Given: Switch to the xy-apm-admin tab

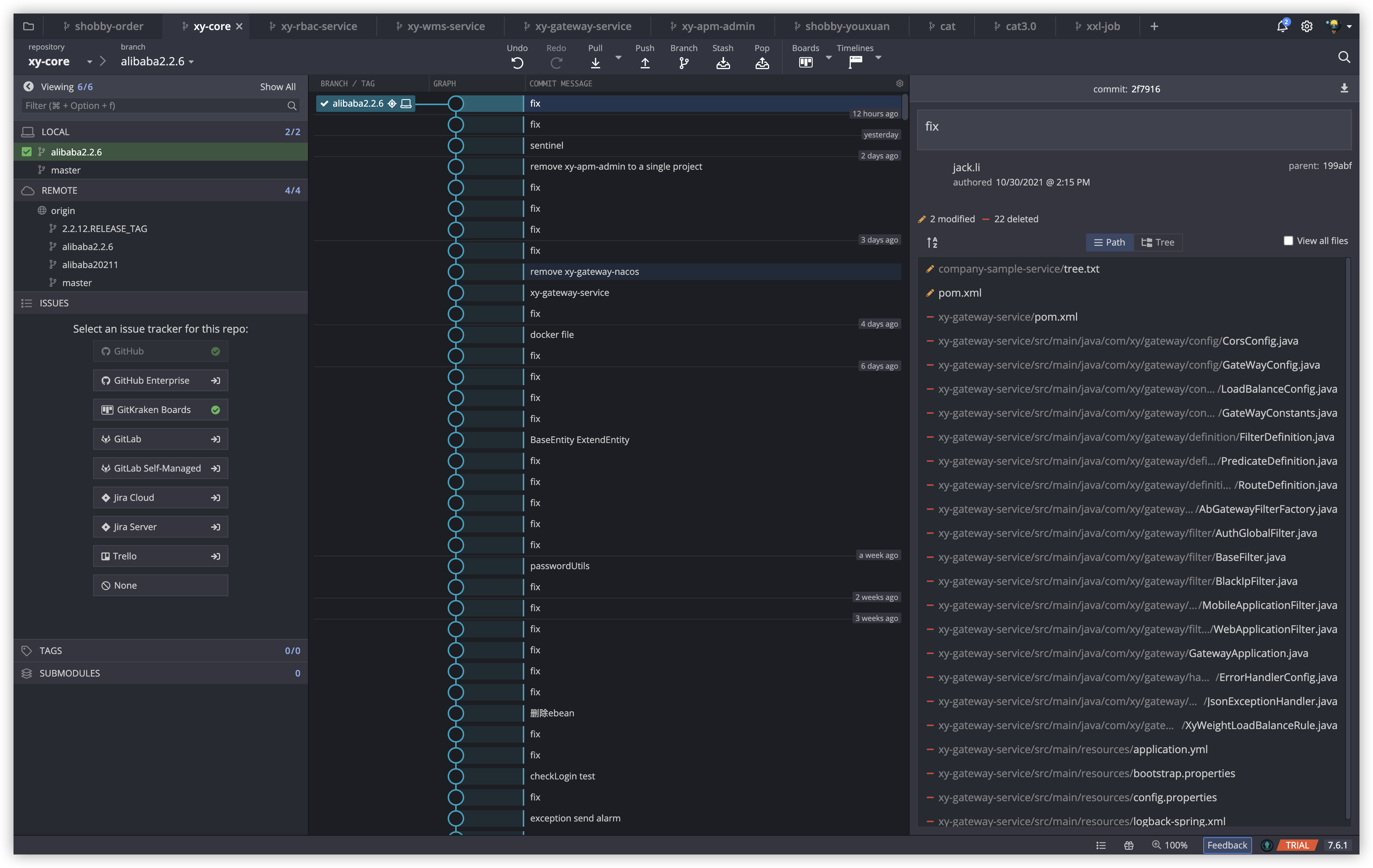Looking at the screenshot, I should [712, 26].
